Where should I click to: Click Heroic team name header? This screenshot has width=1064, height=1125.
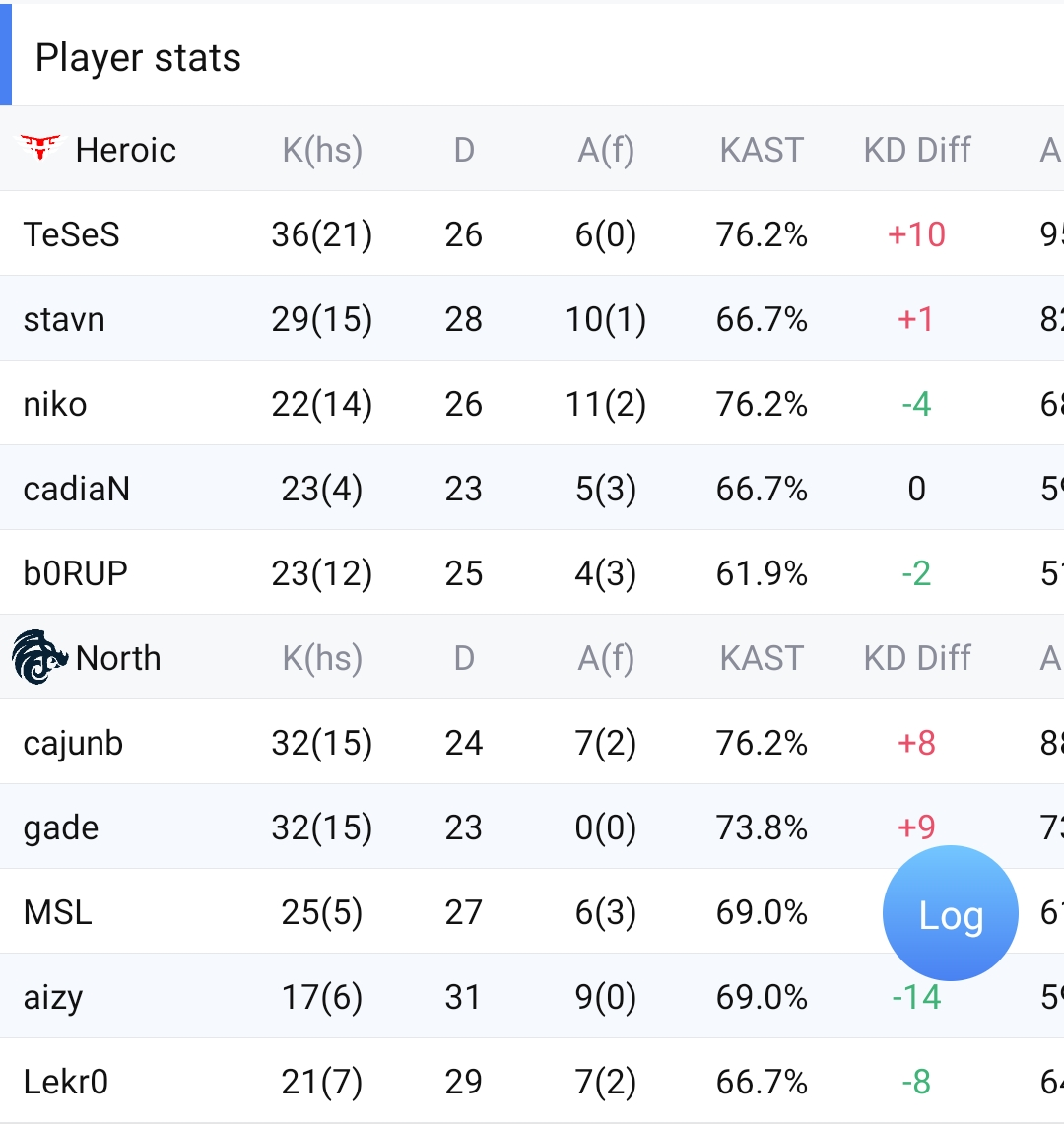point(126,150)
